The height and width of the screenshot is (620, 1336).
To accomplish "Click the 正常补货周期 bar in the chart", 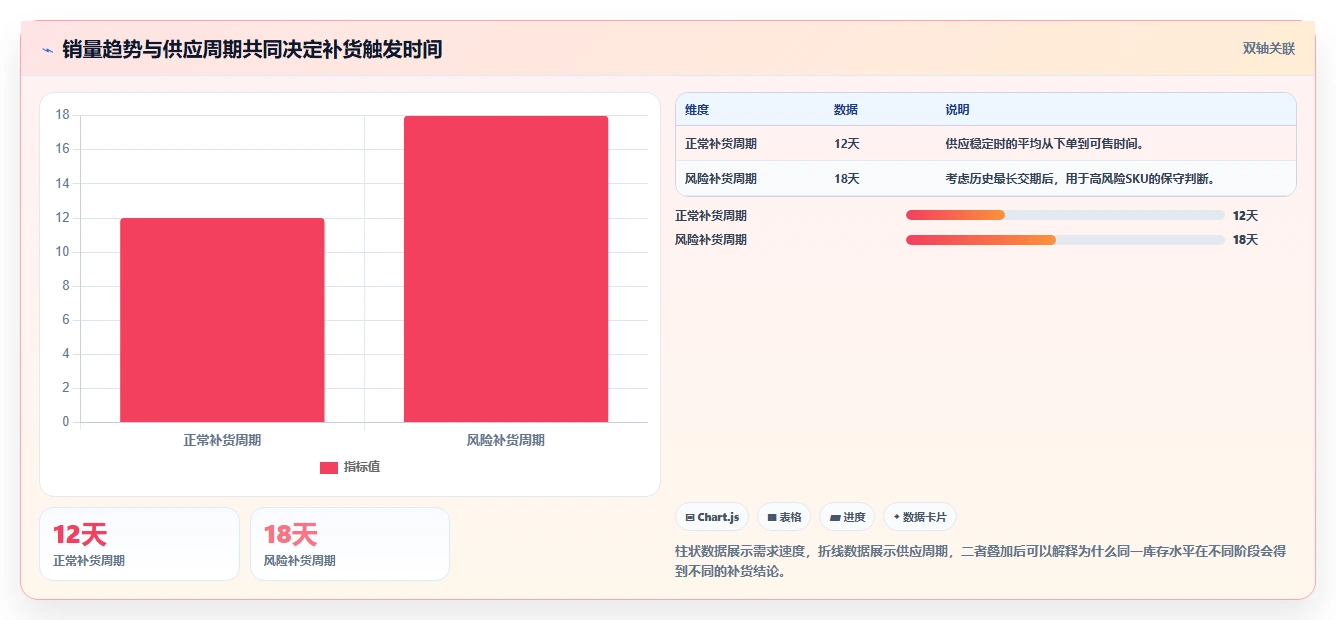I will [222, 320].
